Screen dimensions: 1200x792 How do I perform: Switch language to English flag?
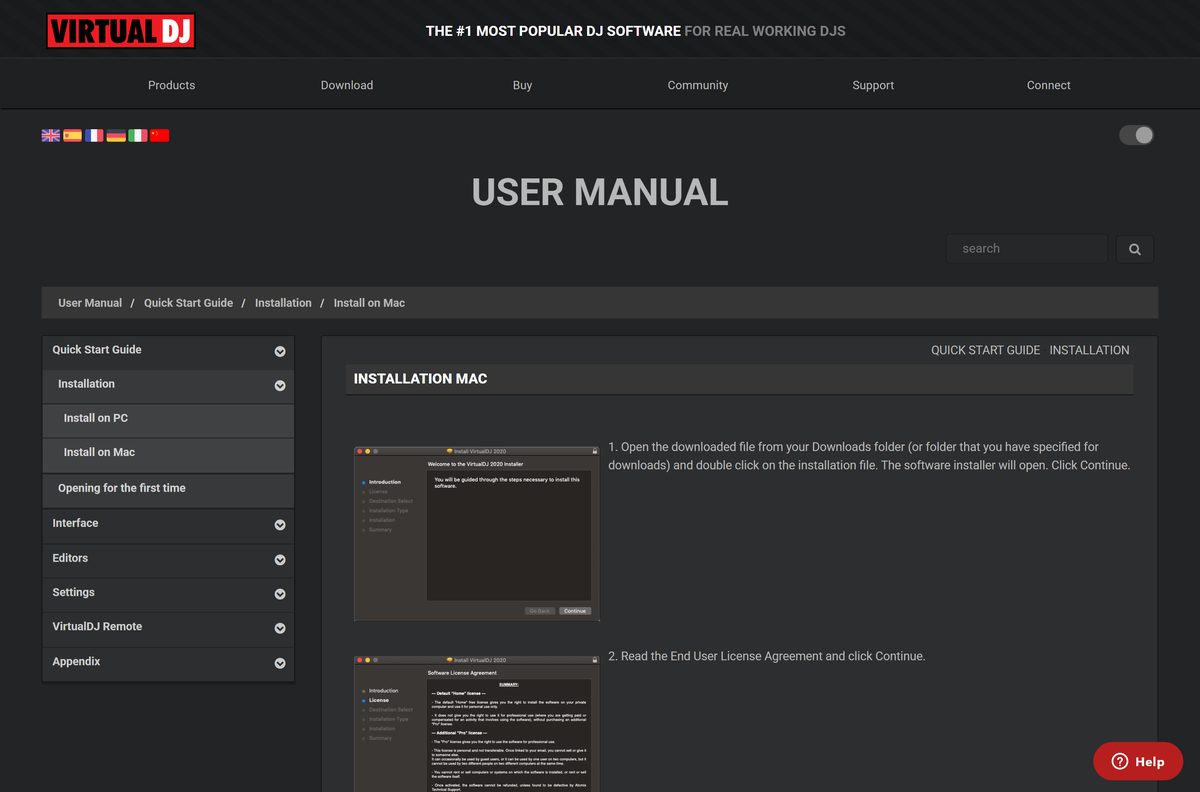[51, 135]
